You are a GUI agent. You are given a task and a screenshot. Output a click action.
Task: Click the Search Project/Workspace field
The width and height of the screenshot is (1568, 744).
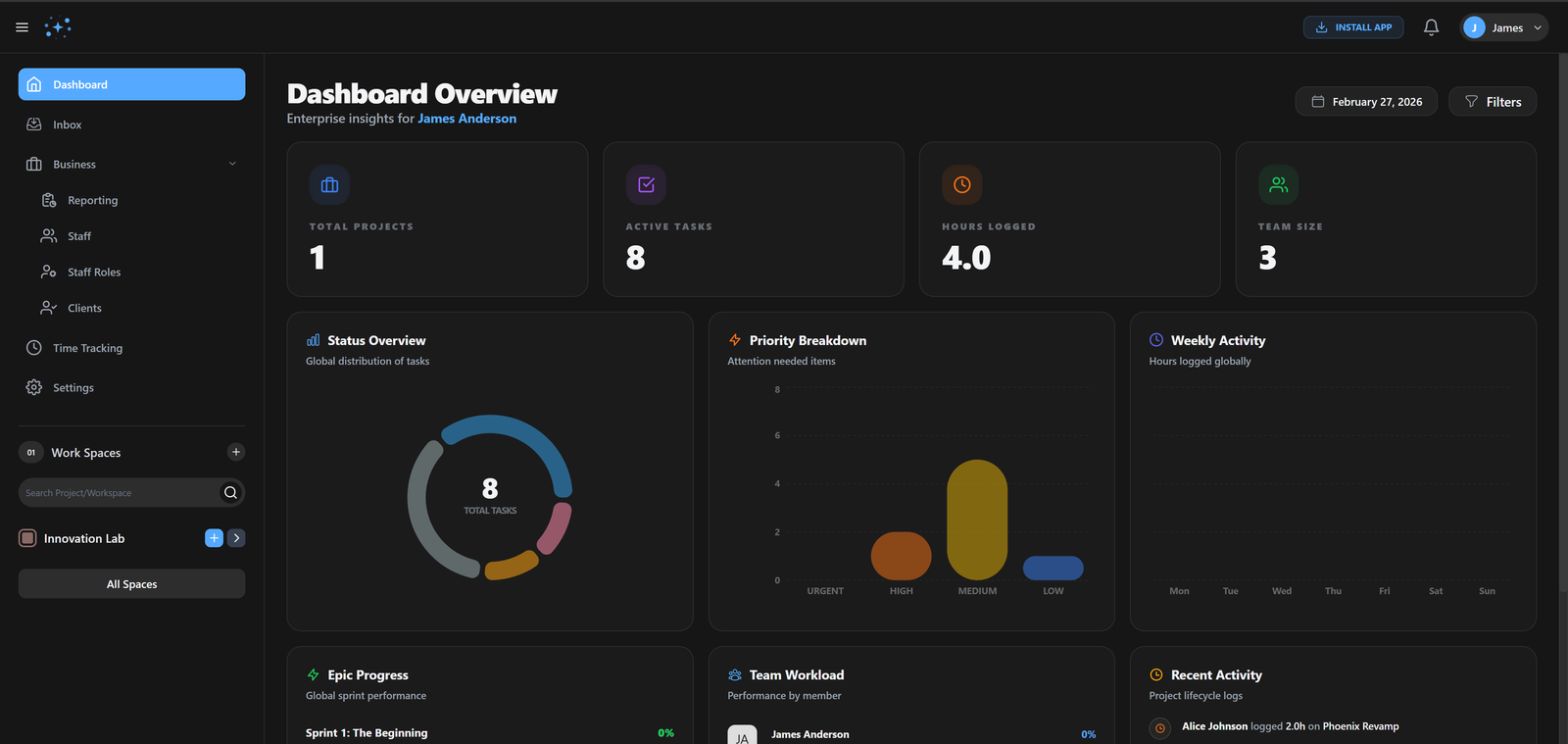coord(118,493)
